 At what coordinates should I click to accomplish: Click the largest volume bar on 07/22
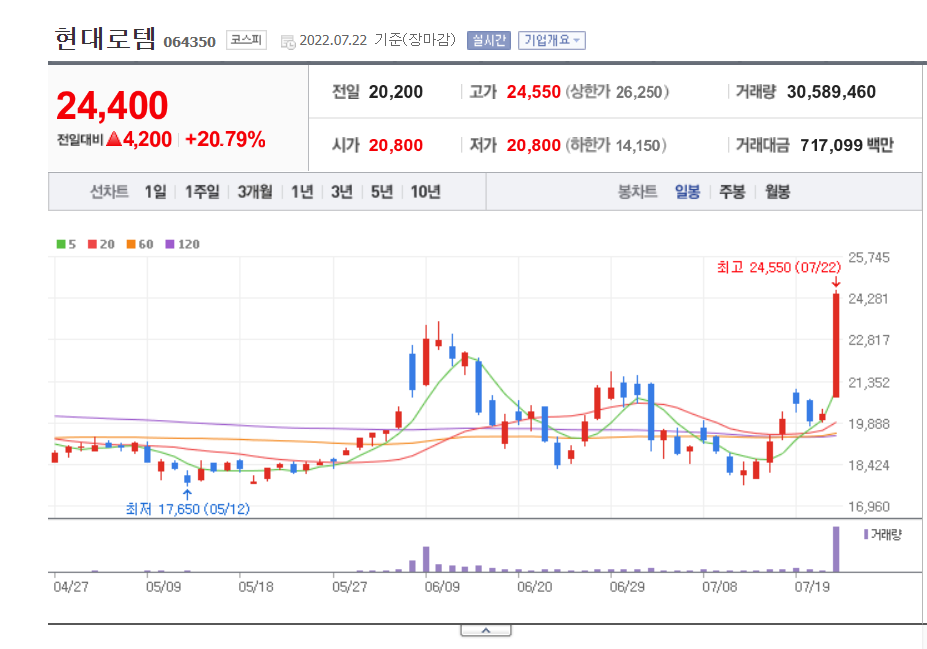coord(836,549)
